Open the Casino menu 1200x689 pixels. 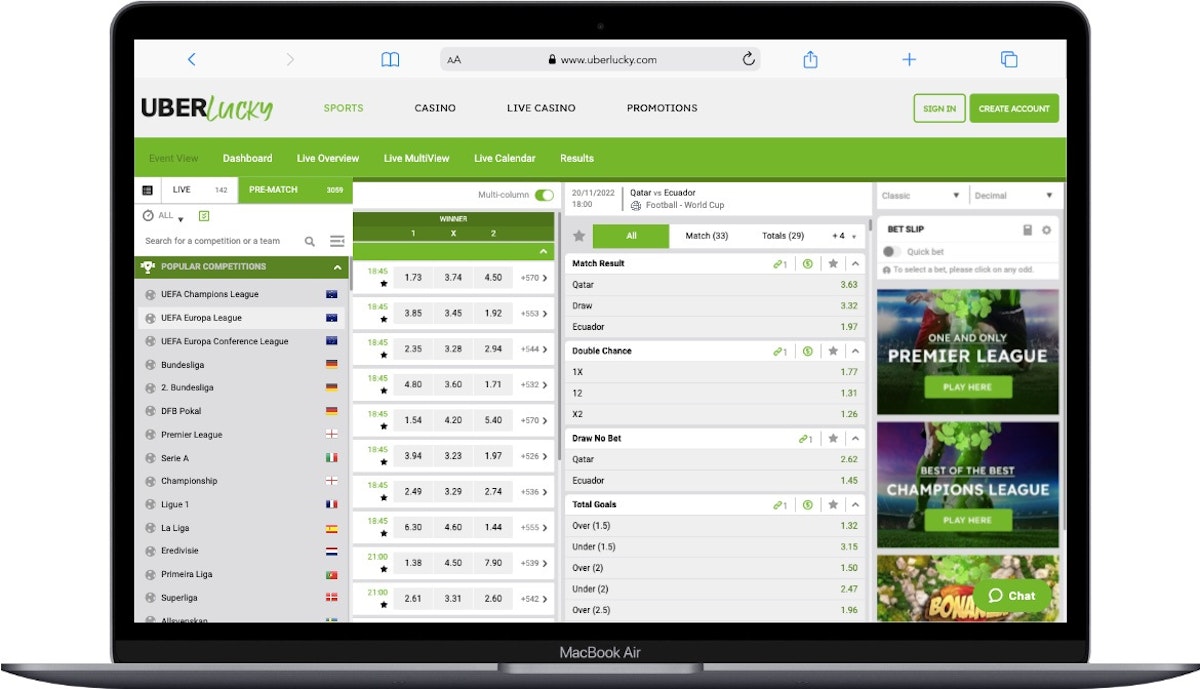click(x=435, y=108)
